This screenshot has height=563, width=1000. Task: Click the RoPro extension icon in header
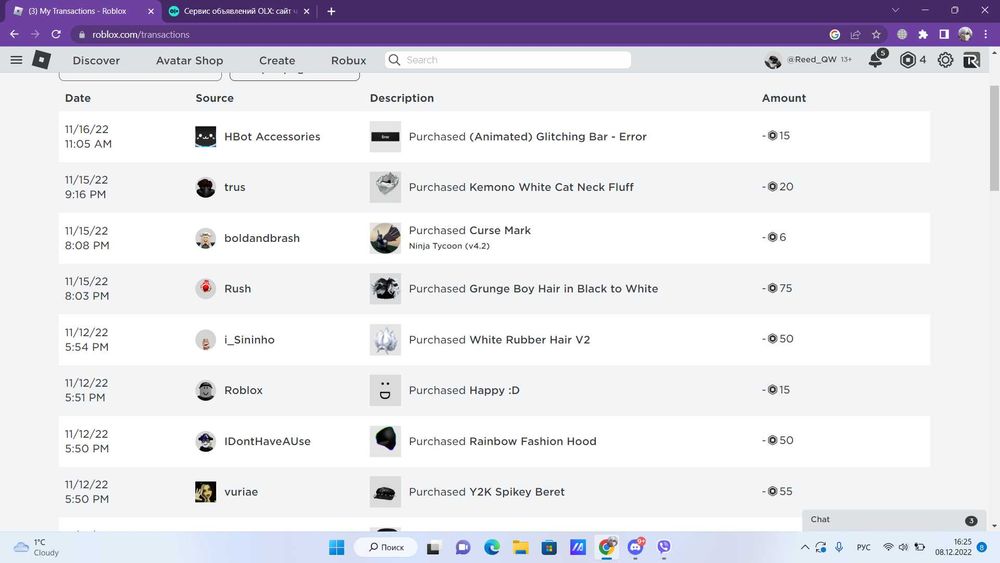click(971, 60)
